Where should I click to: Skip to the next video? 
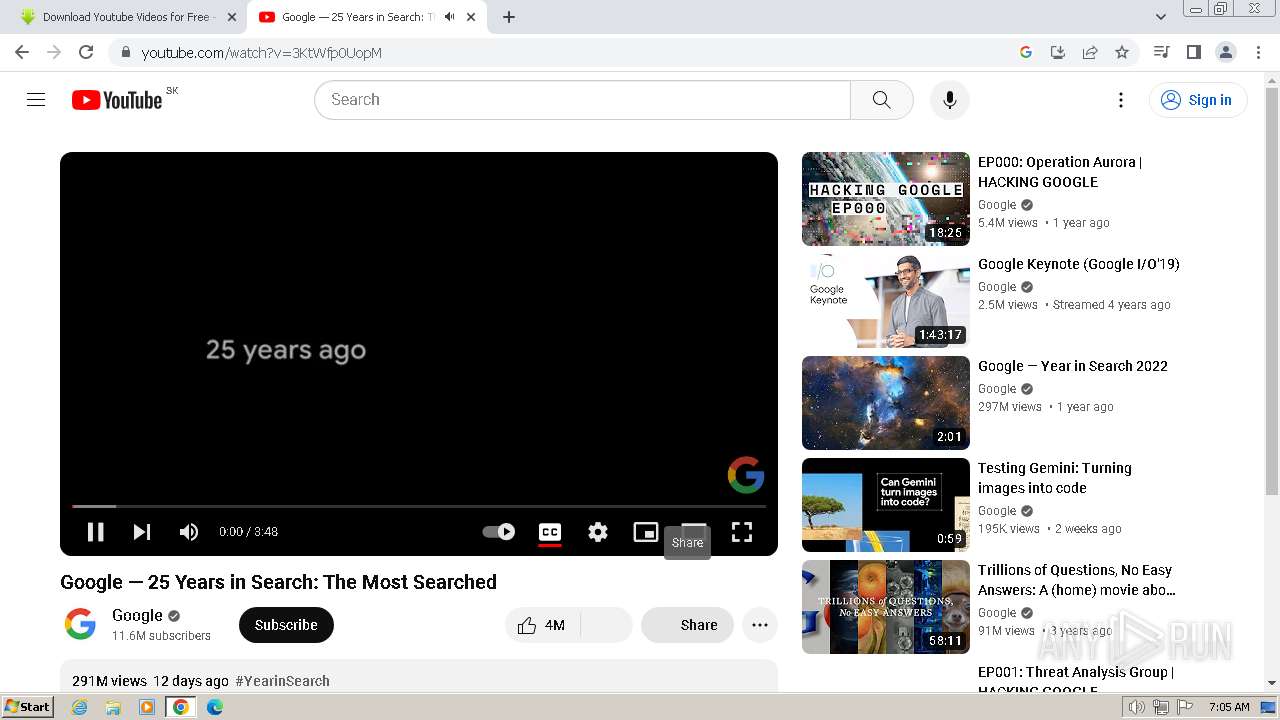(142, 532)
